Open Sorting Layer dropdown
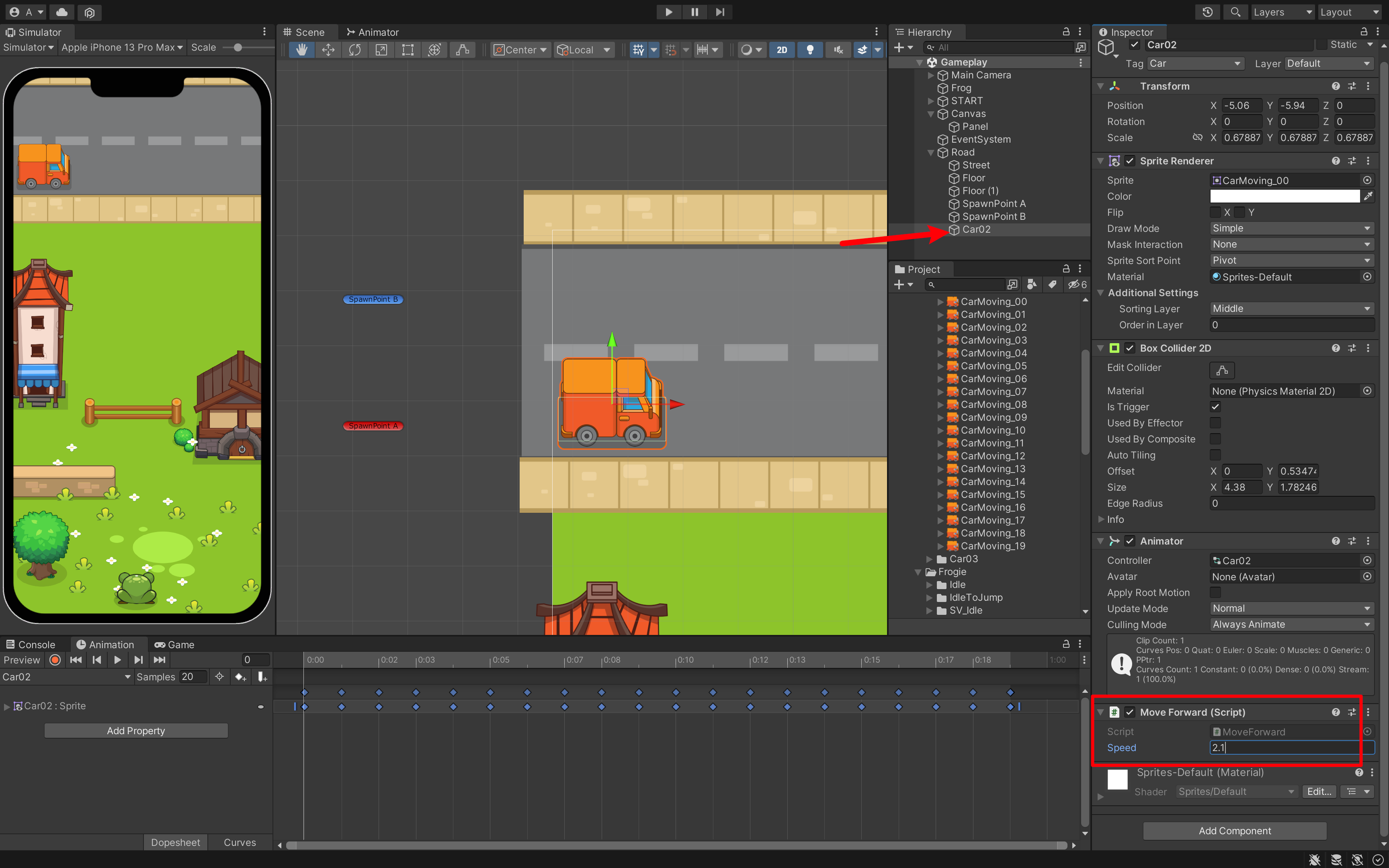Viewport: 1389px width, 868px height. tap(1291, 309)
